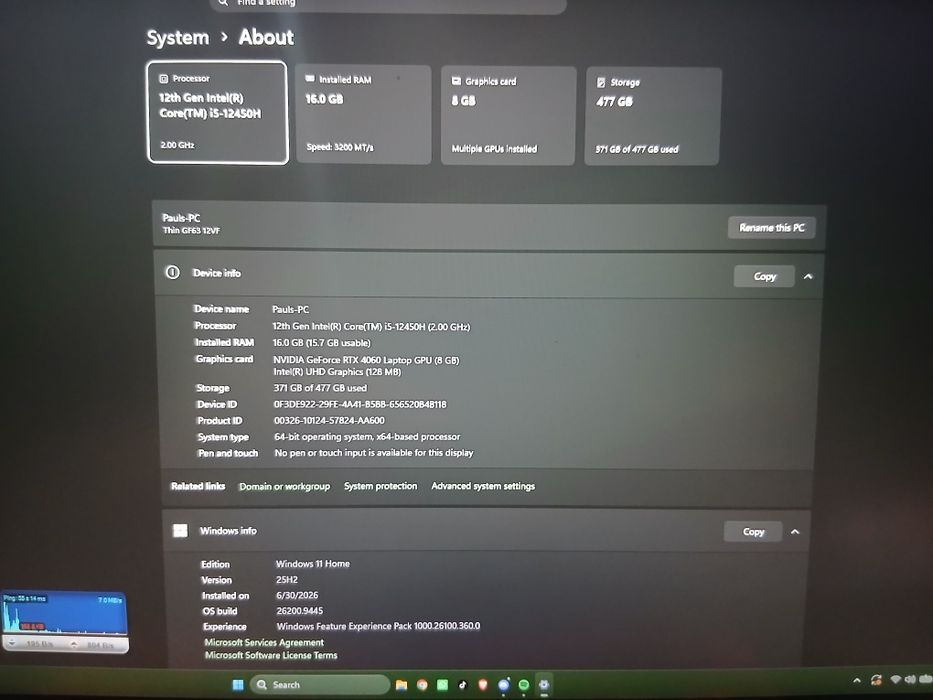Select the Graphics card 8 GB card

[509, 115]
